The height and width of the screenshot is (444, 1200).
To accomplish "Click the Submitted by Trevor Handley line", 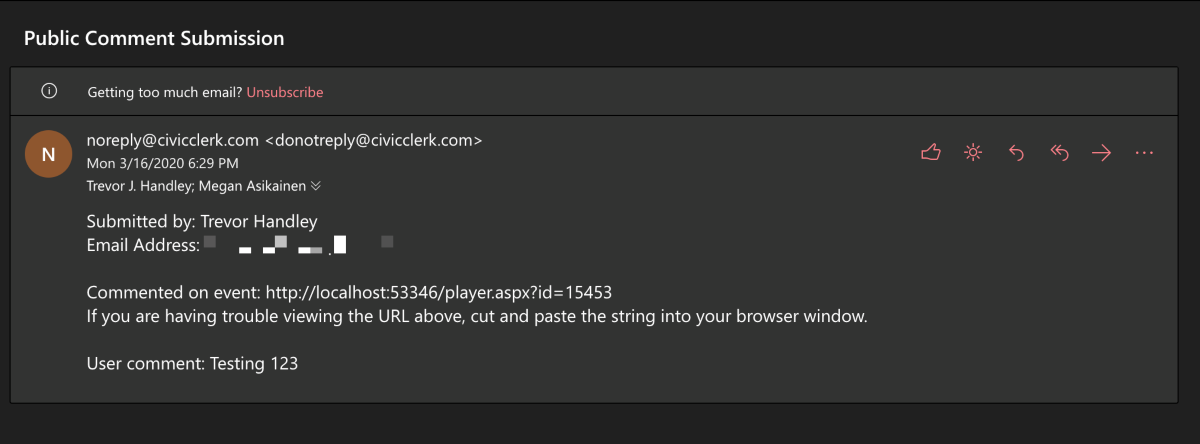I will pos(202,222).
